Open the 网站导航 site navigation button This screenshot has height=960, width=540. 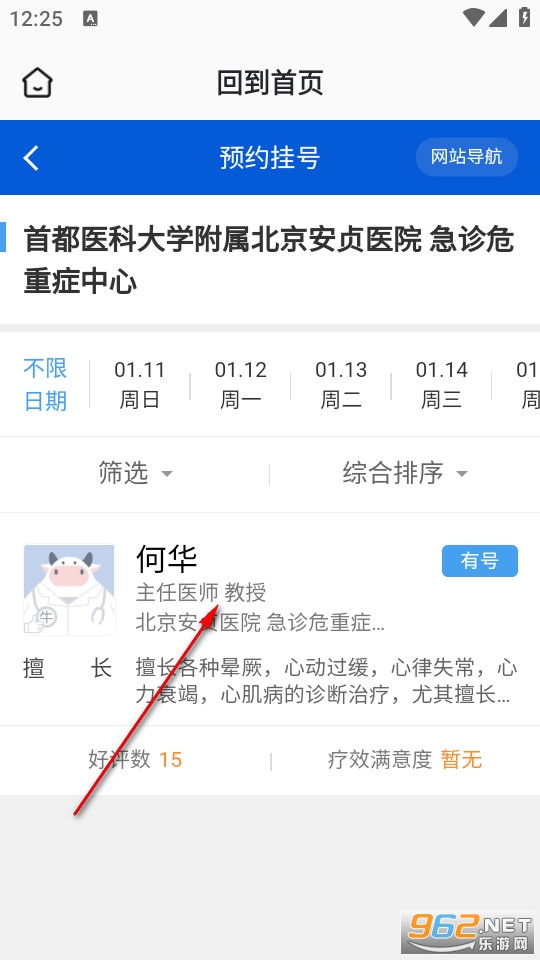(x=467, y=157)
